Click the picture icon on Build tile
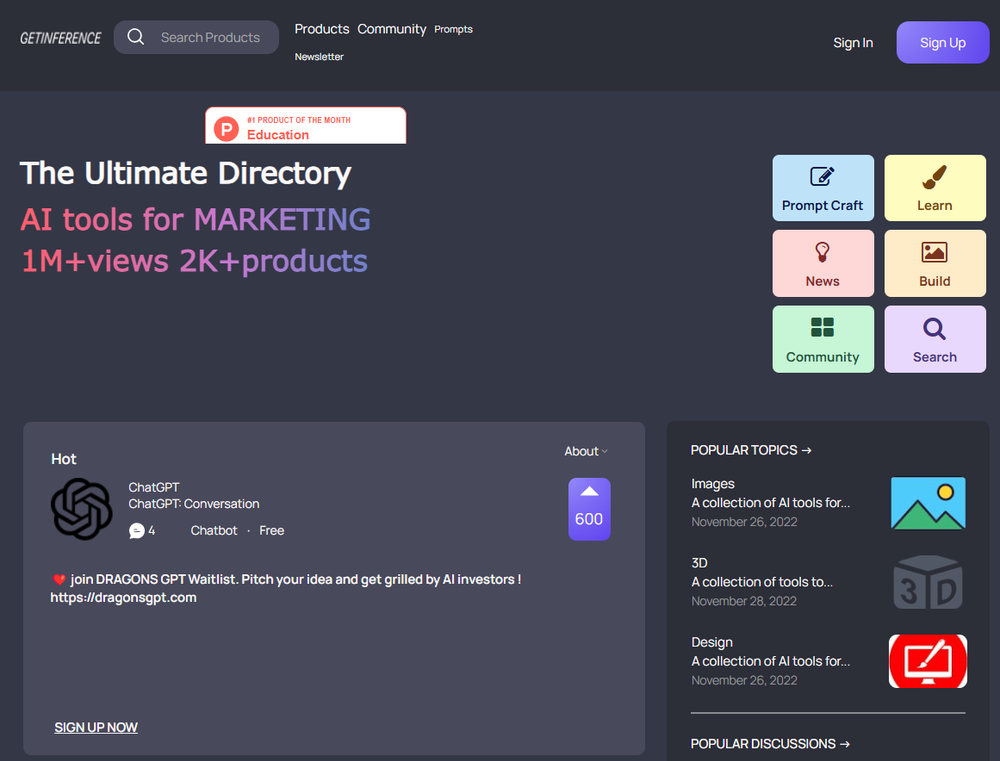Viewport: 1000px width, 761px height. tap(934, 252)
